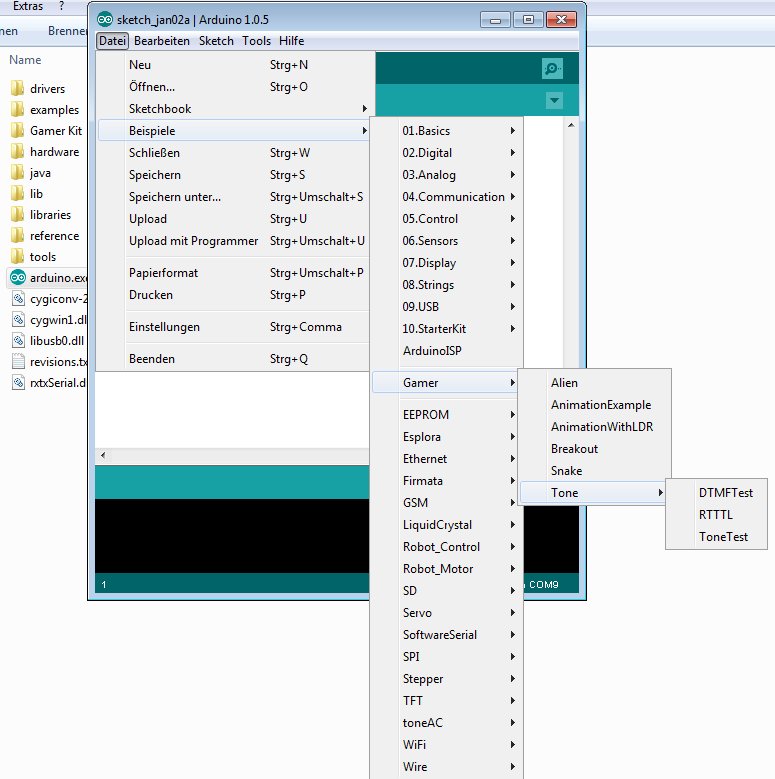The height and width of the screenshot is (779, 775).
Task: Select the revisions.txt file icon
Action: [18, 362]
